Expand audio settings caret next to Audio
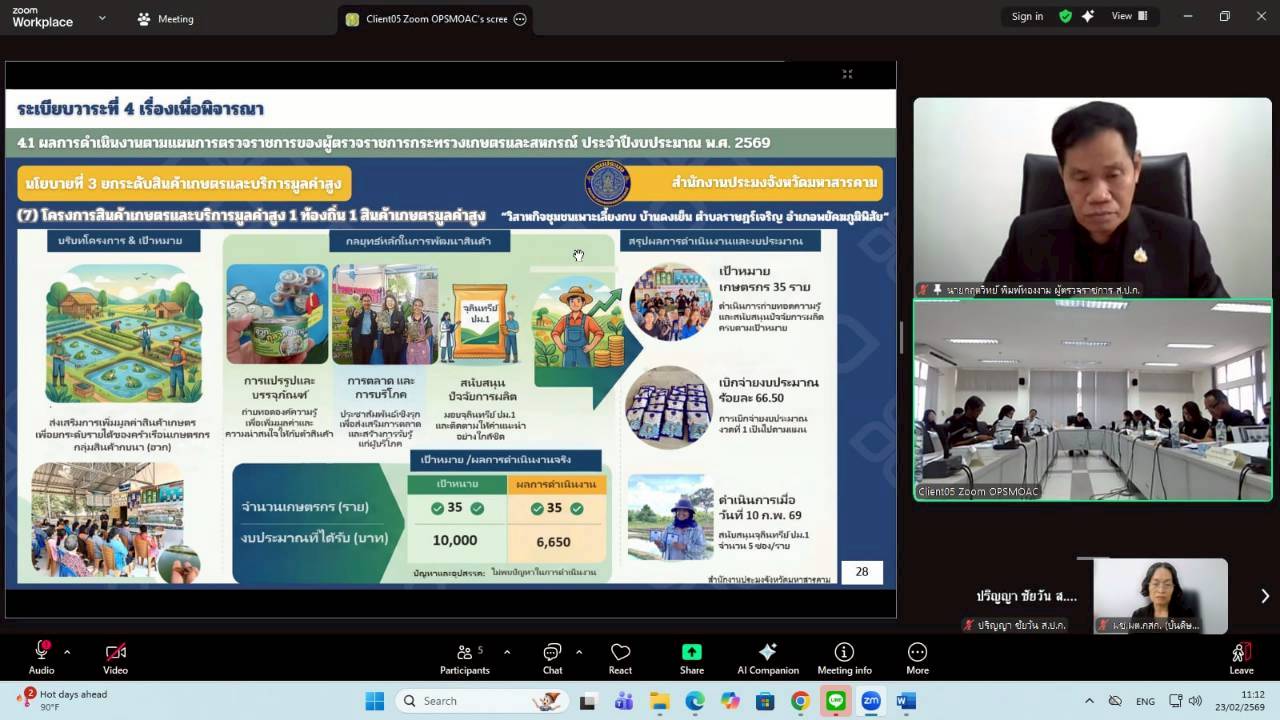 pos(67,652)
